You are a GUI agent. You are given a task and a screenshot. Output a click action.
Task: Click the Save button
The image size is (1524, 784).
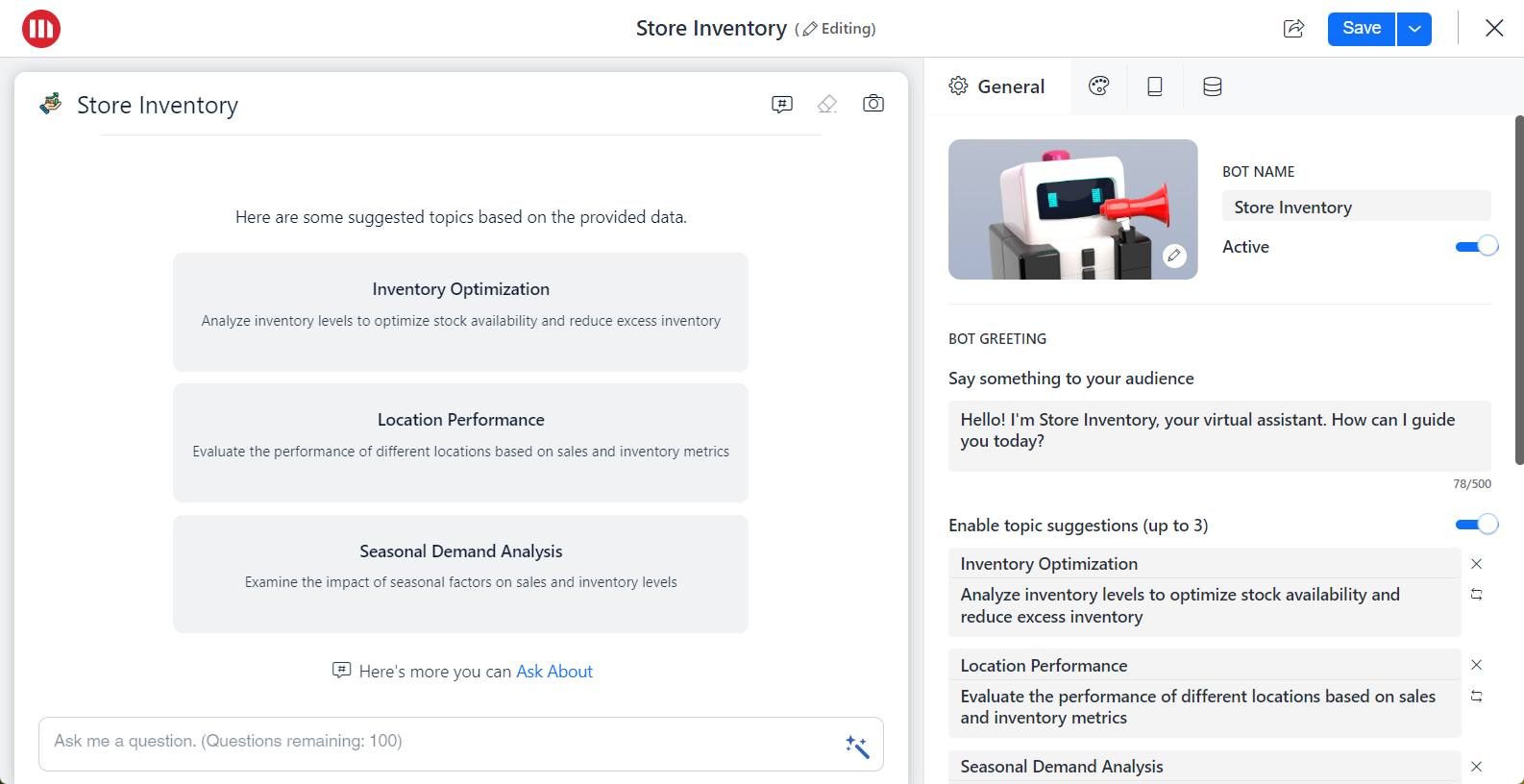pyautogui.click(x=1361, y=29)
